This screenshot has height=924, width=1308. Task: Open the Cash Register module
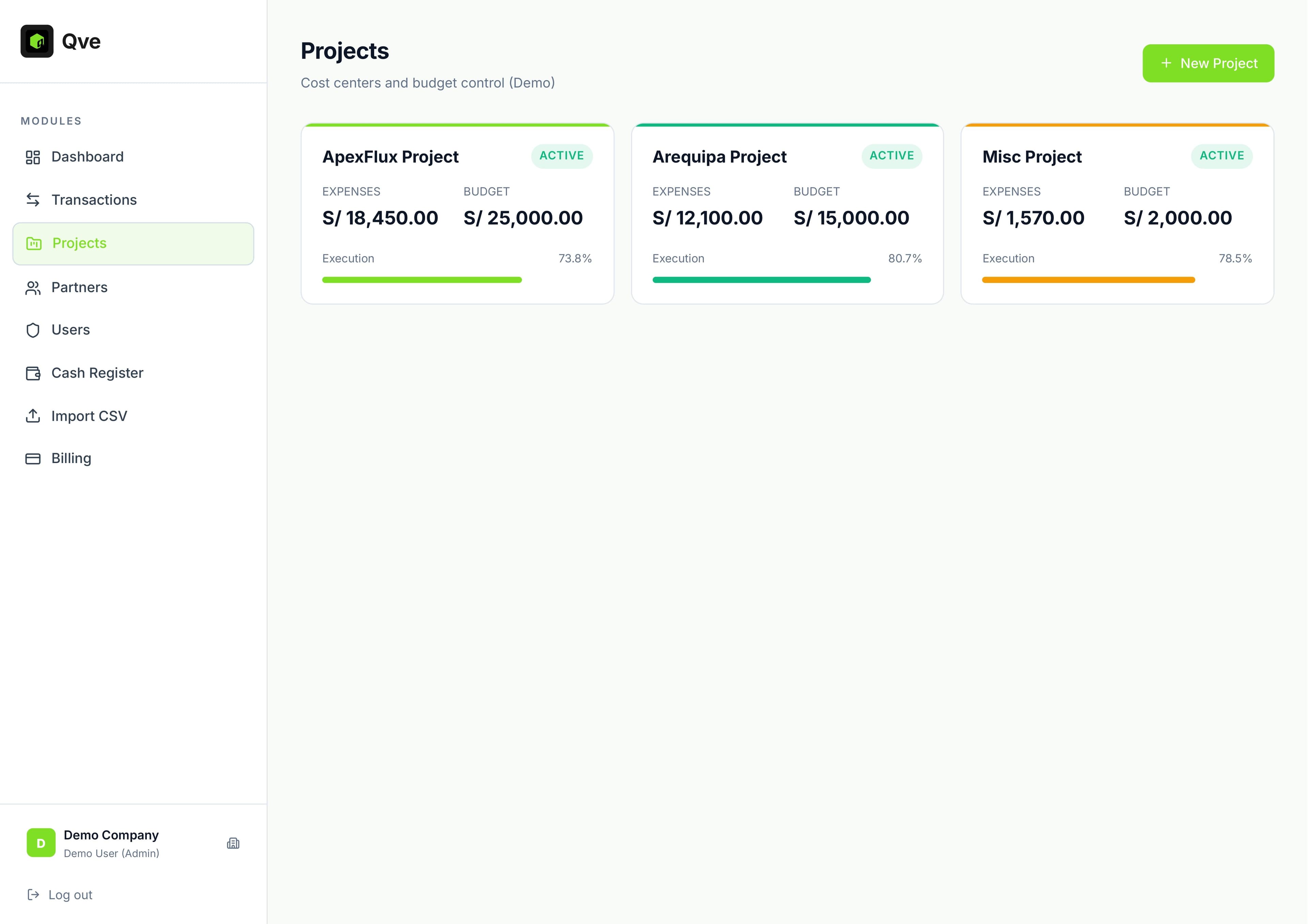(97, 373)
